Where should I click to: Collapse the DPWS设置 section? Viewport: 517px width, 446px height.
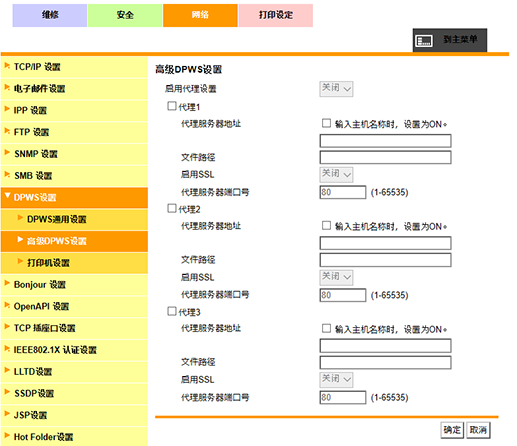coord(74,198)
